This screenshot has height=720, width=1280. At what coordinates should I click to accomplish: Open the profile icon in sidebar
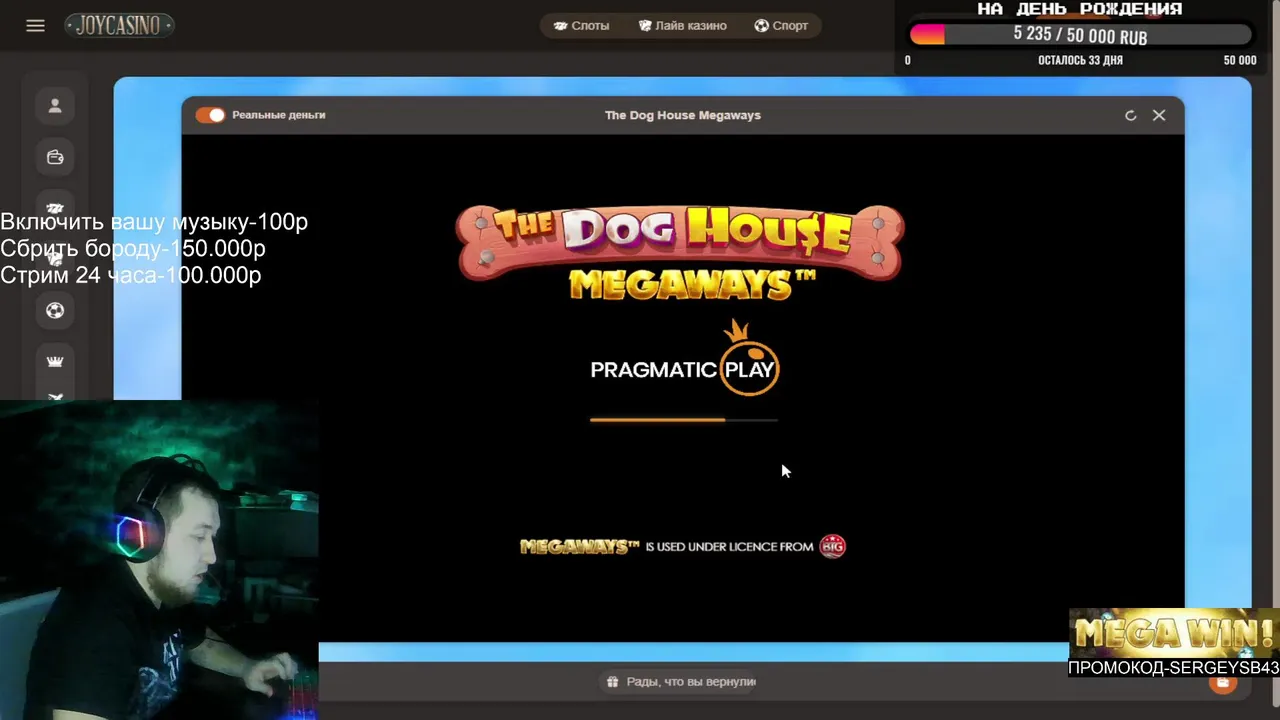coord(55,105)
